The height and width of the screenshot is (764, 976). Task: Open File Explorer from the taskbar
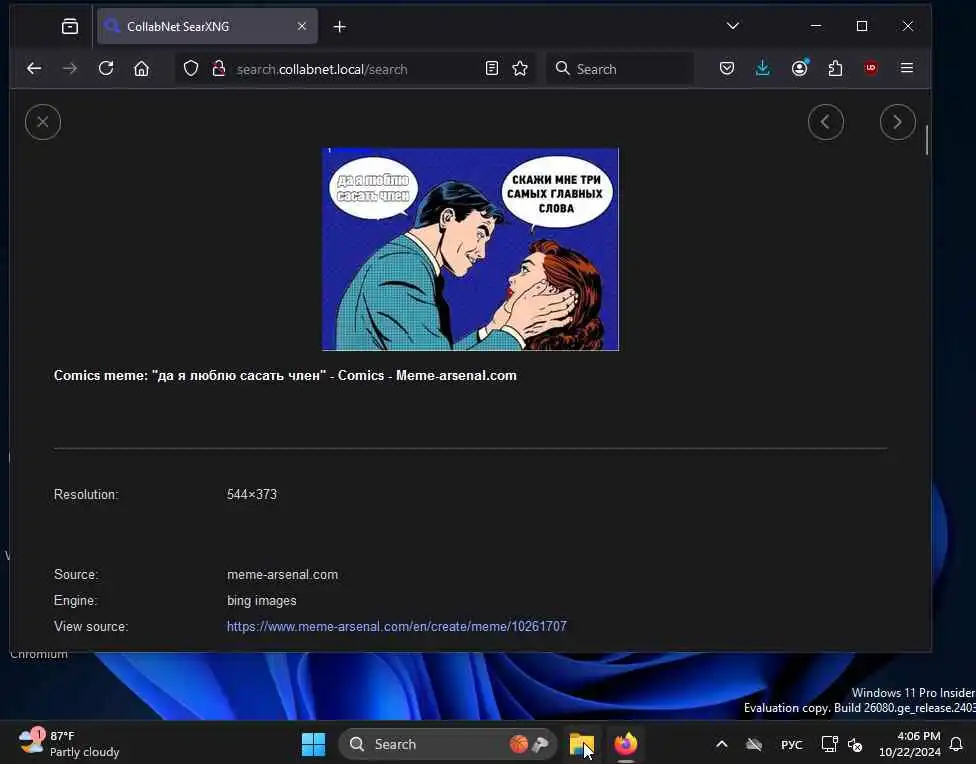coord(582,744)
